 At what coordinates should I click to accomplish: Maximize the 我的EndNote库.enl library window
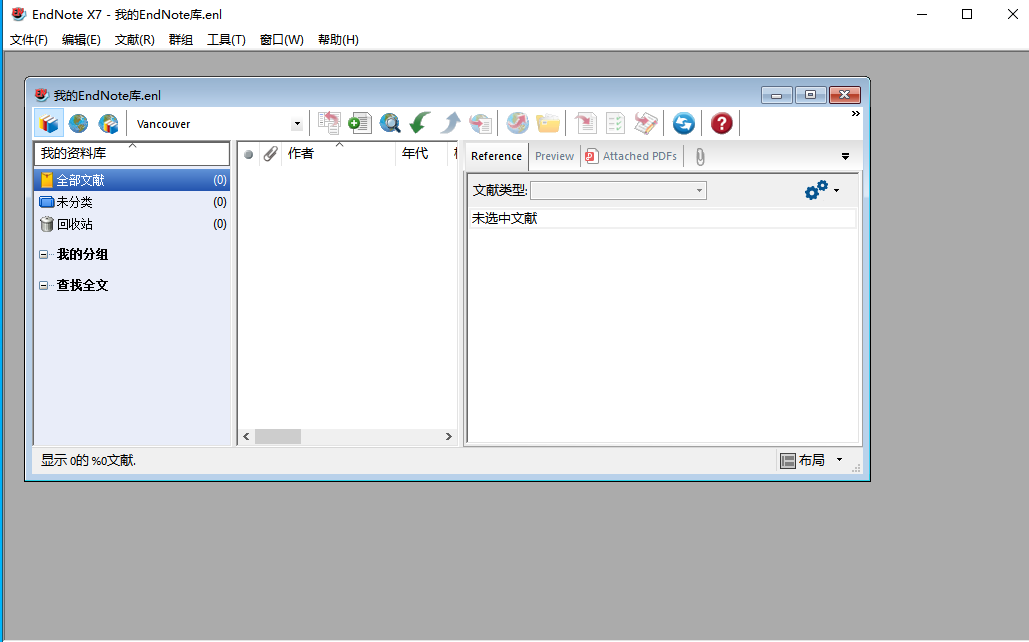(810, 95)
